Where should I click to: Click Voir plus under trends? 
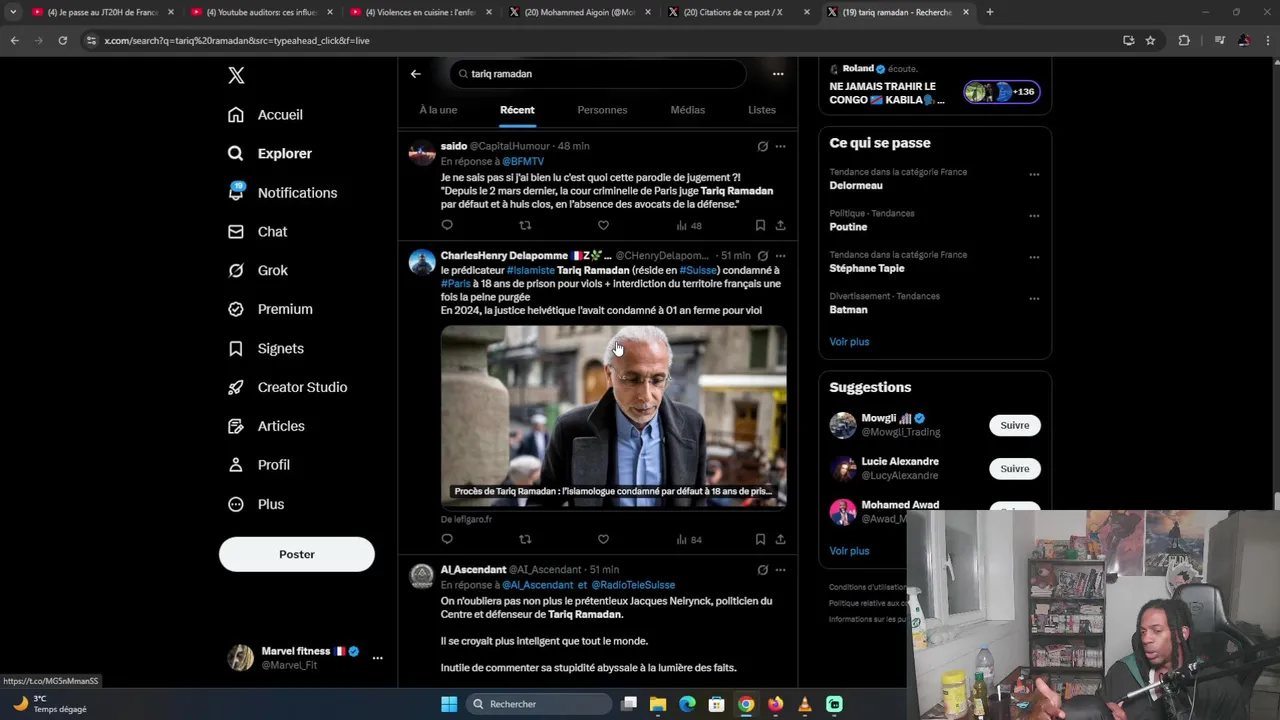(x=849, y=342)
